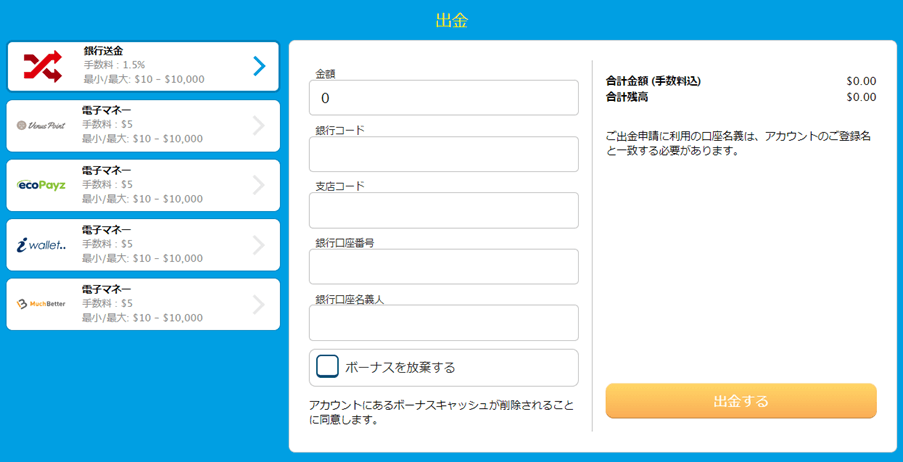Image resolution: width=903 pixels, height=462 pixels.
Task: Expand the ecoPayz row chevron
Action: [x=259, y=185]
